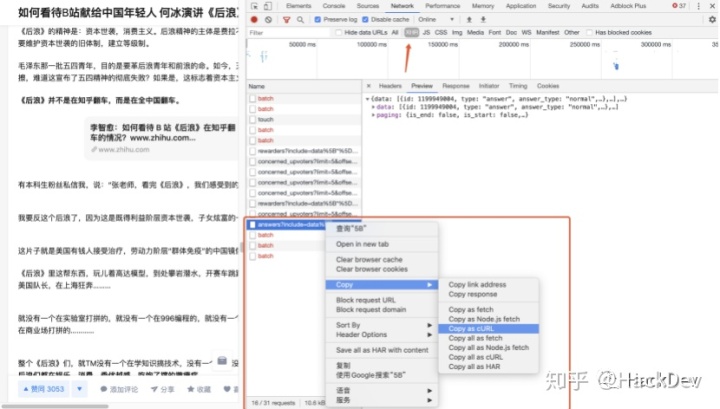720x409 pixels.
Task: Click the timeline overview at 150000 ms
Action: tap(443, 45)
